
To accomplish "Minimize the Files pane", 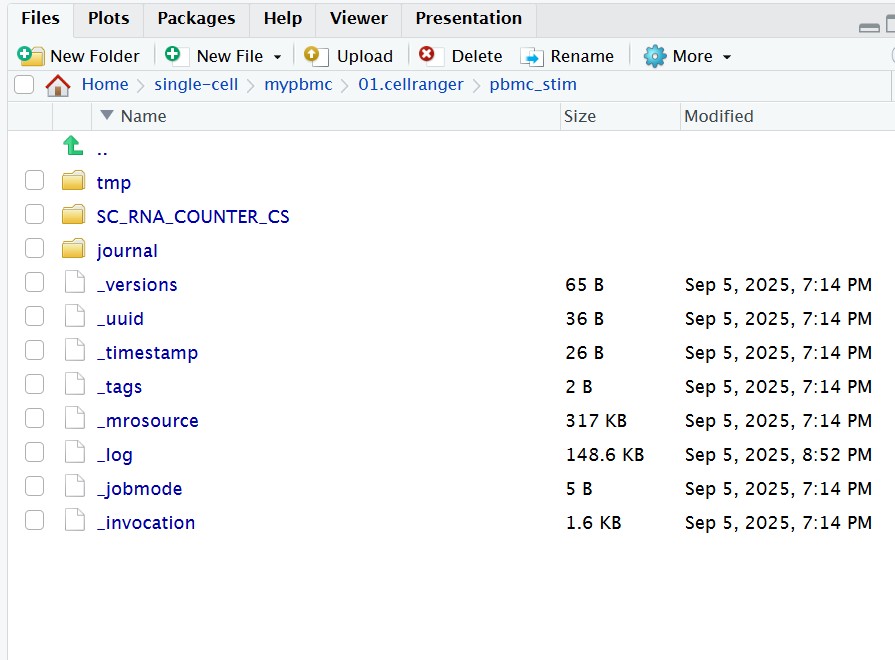I will 869,27.
